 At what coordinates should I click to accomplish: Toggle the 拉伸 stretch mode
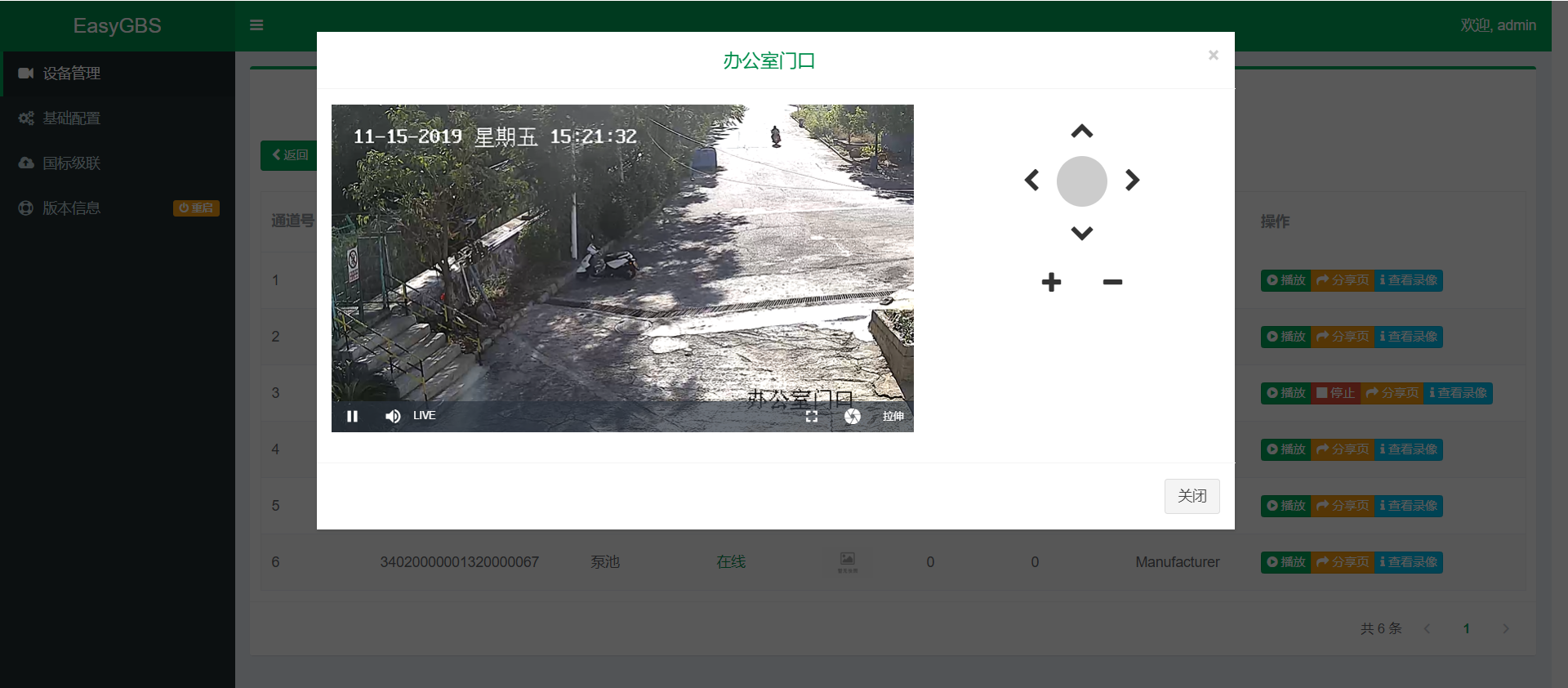893,416
